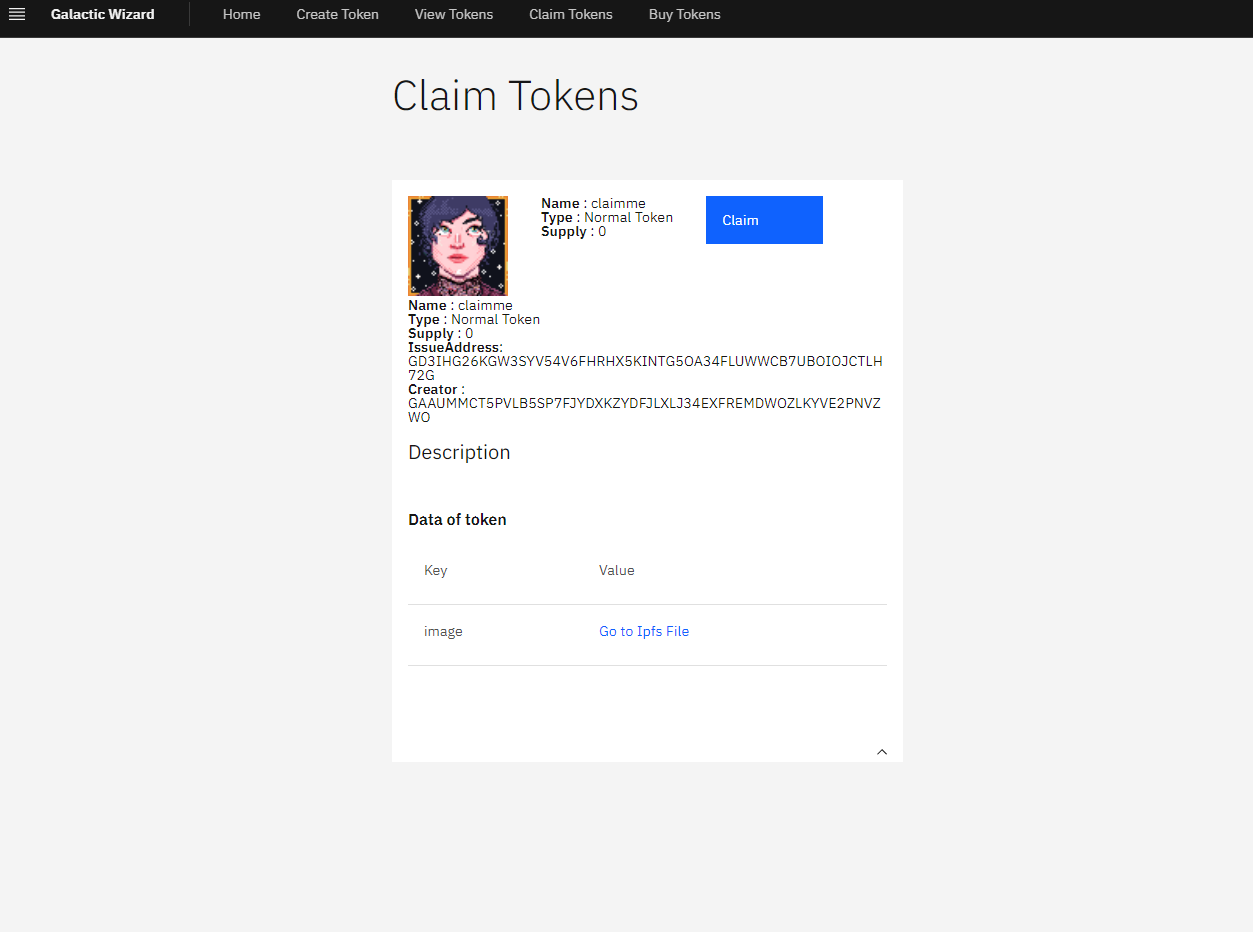The width and height of the screenshot is (1253, 932).
Task: Select the Claim Tokens menu item
Action: [571, 14]
